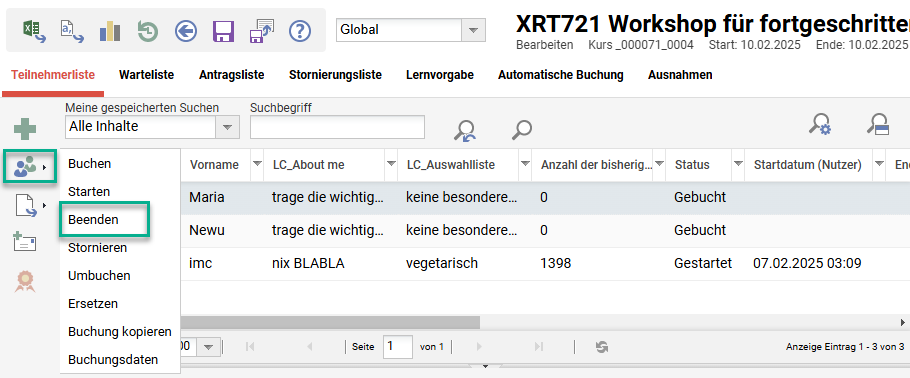The height and width of the screenshot is (378, 910).
Task: Open the Global dropdown
Action: (x=473, y=30)
